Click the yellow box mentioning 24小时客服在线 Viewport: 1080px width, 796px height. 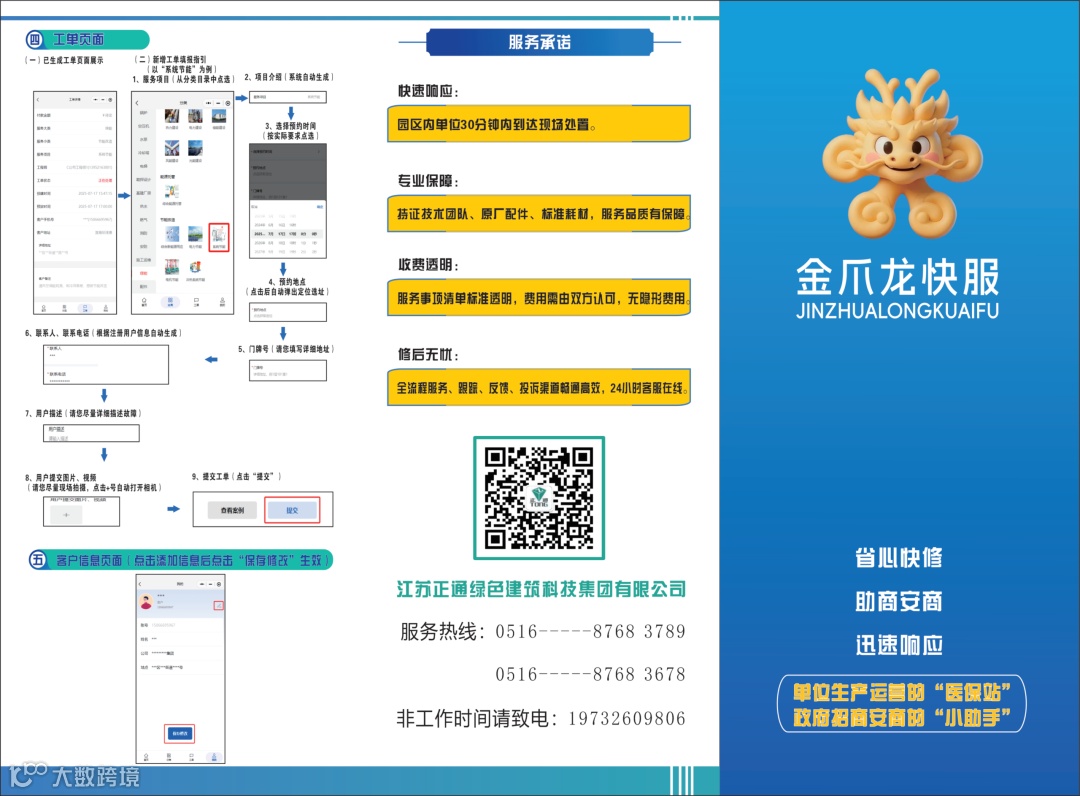(539, 387)
